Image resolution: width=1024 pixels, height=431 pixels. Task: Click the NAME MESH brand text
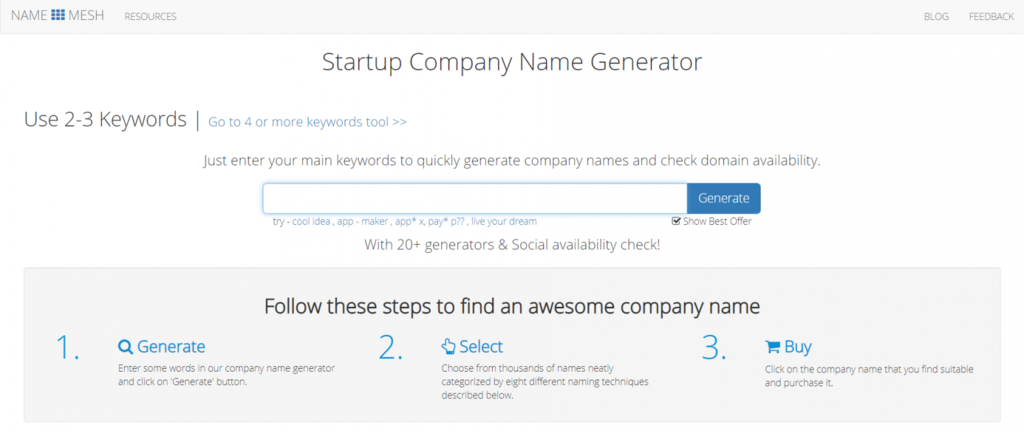(x=57, y=16)
